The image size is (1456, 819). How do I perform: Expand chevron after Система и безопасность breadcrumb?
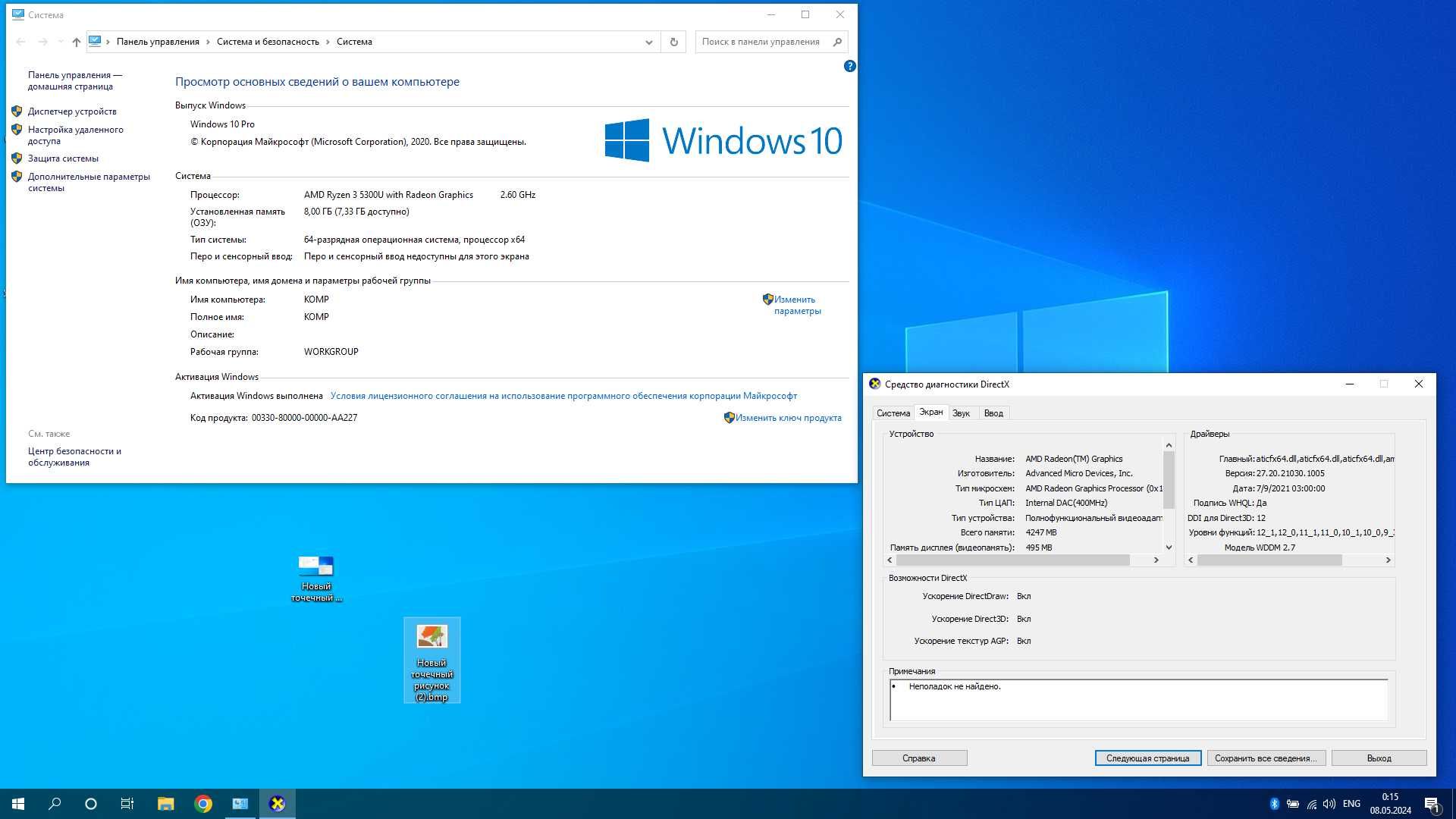(x=328, y=42)
